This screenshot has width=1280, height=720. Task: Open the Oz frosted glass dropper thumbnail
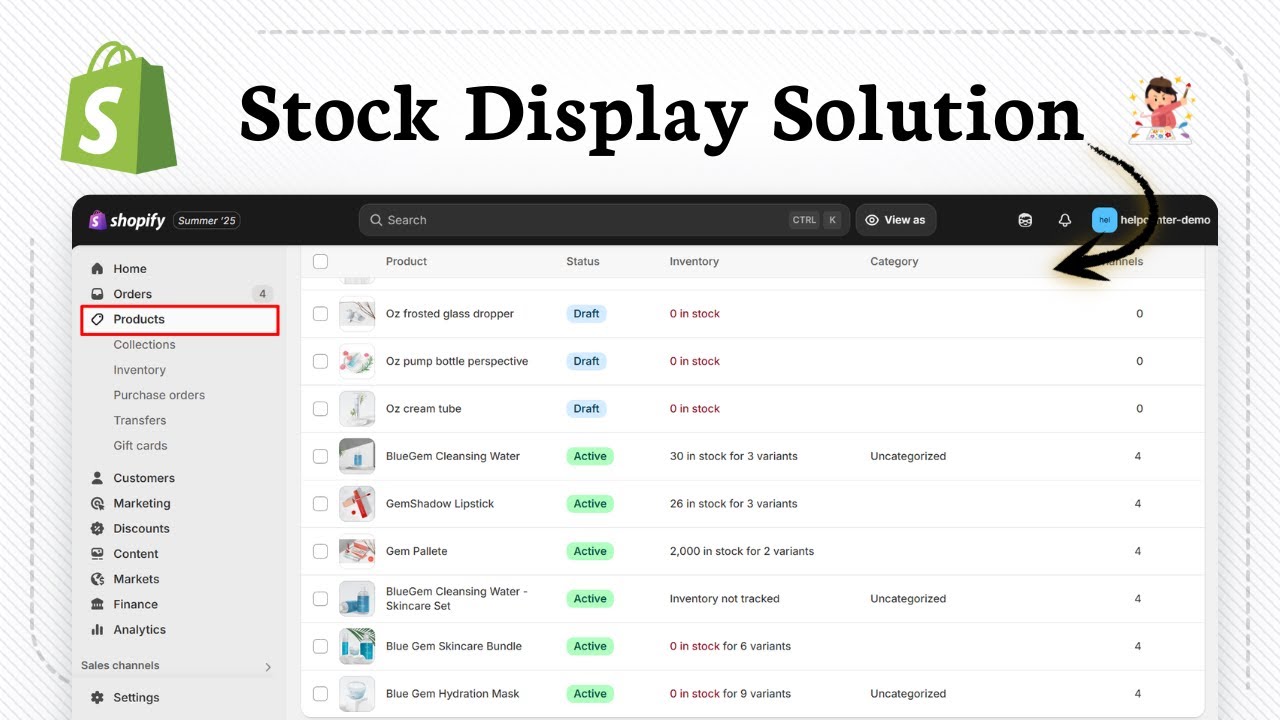[357, 314]
